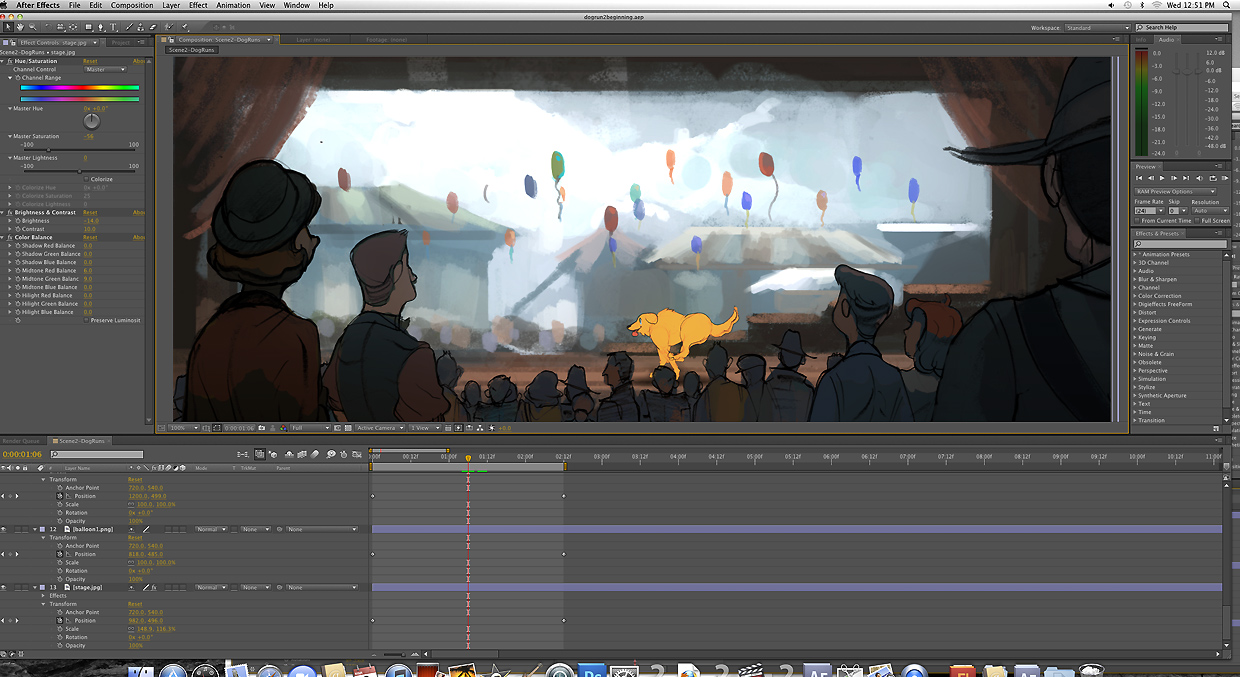
Task: Enable Motion Blur switch in timeline header
Action: point(314,454)
